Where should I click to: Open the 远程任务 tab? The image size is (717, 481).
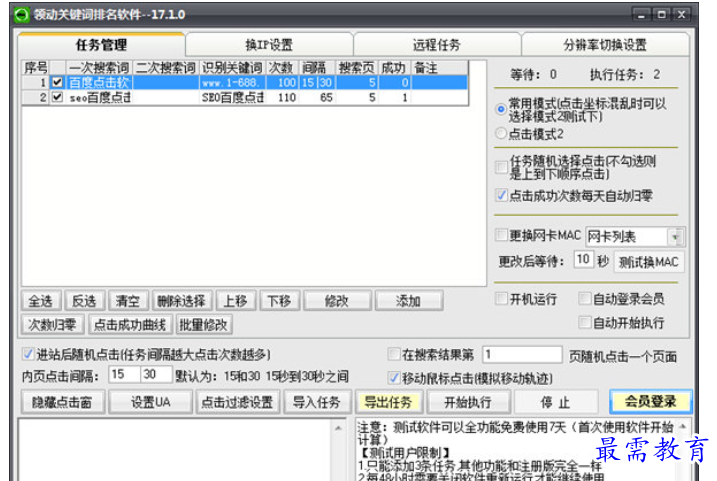(x=437, y=44)
